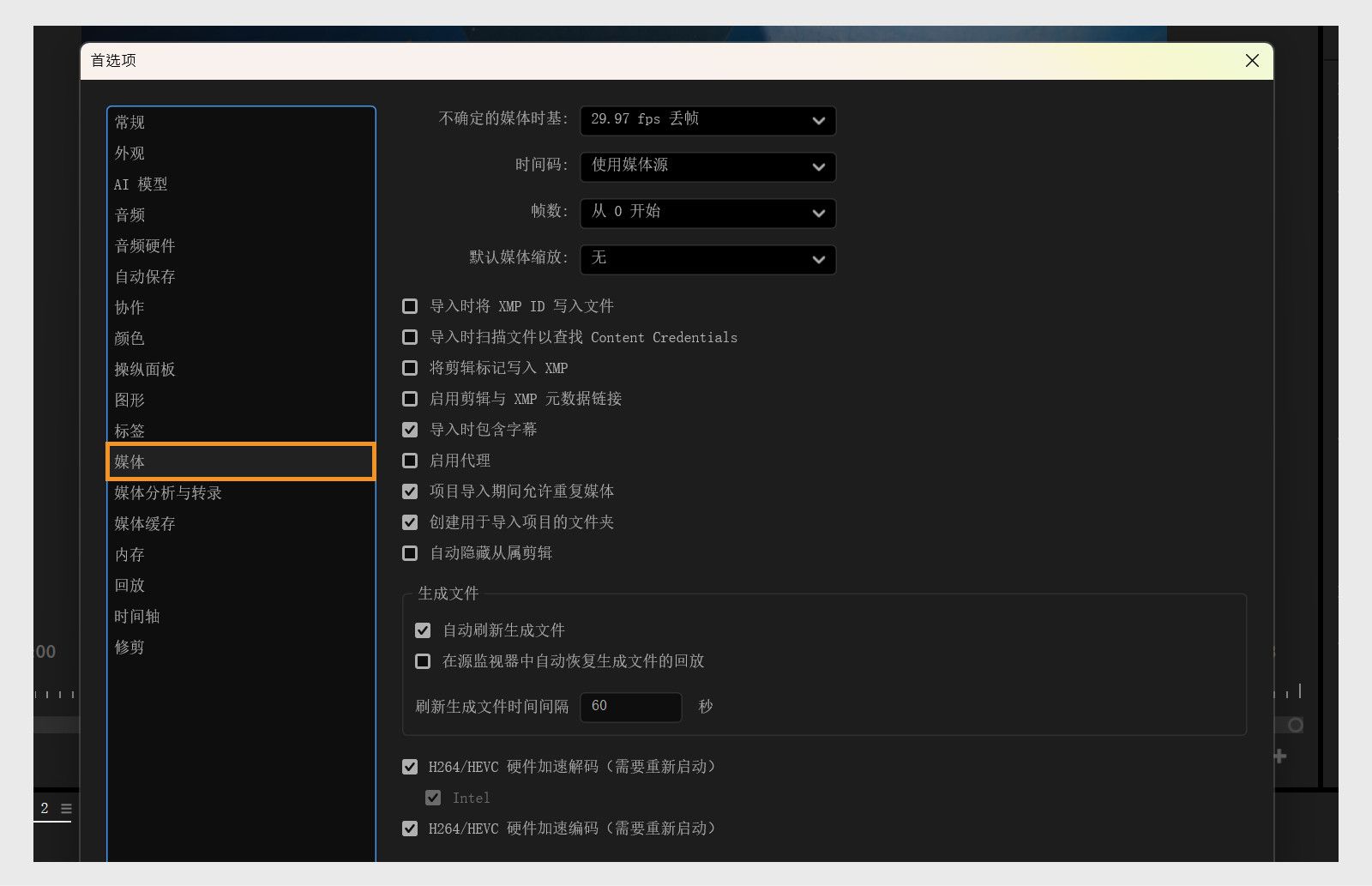
Task: Enable 启用剪辑与 XMP 元数据链接
Action: pos(409,398)
